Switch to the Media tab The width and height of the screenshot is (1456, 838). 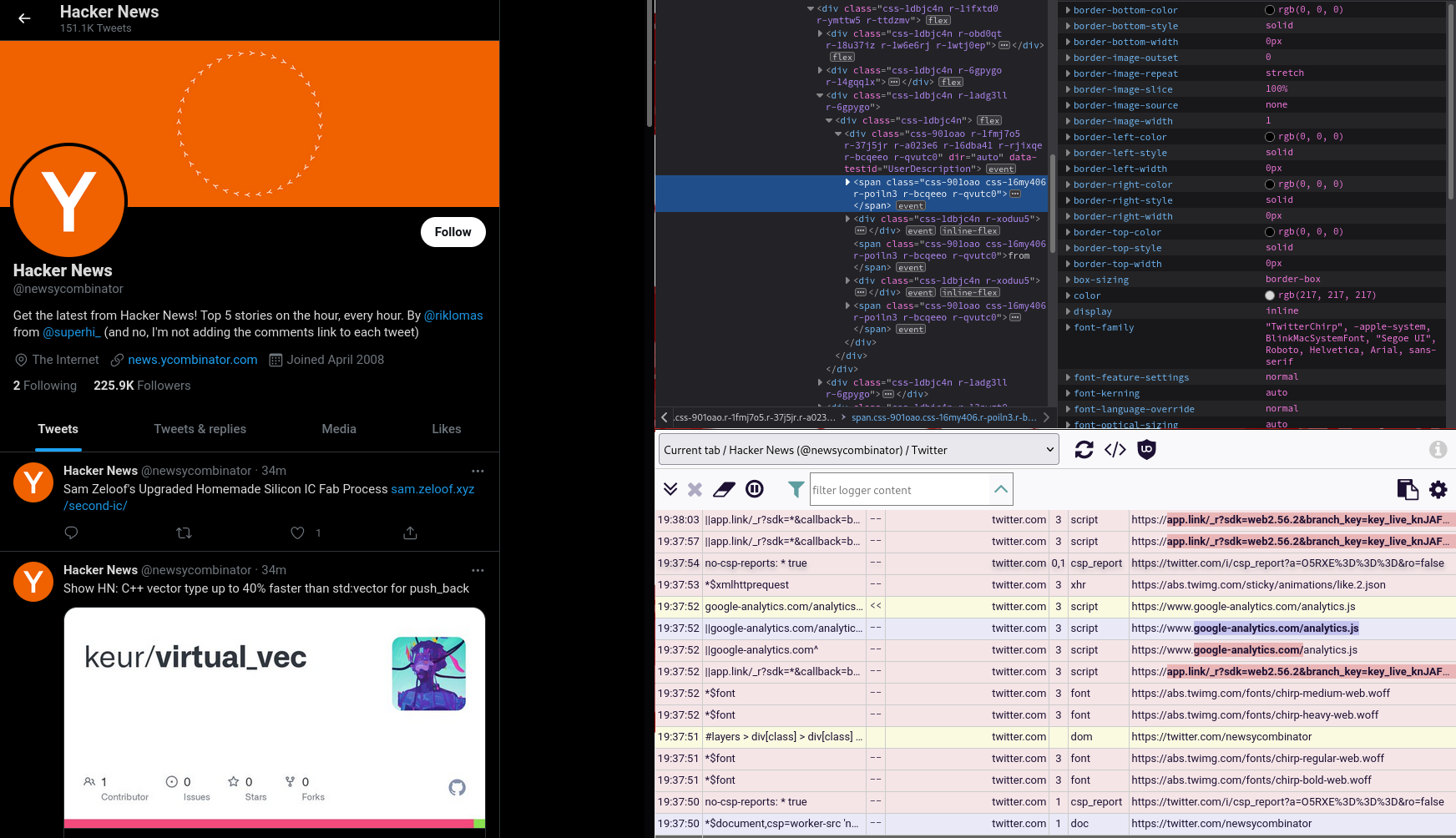click(339, 429)
